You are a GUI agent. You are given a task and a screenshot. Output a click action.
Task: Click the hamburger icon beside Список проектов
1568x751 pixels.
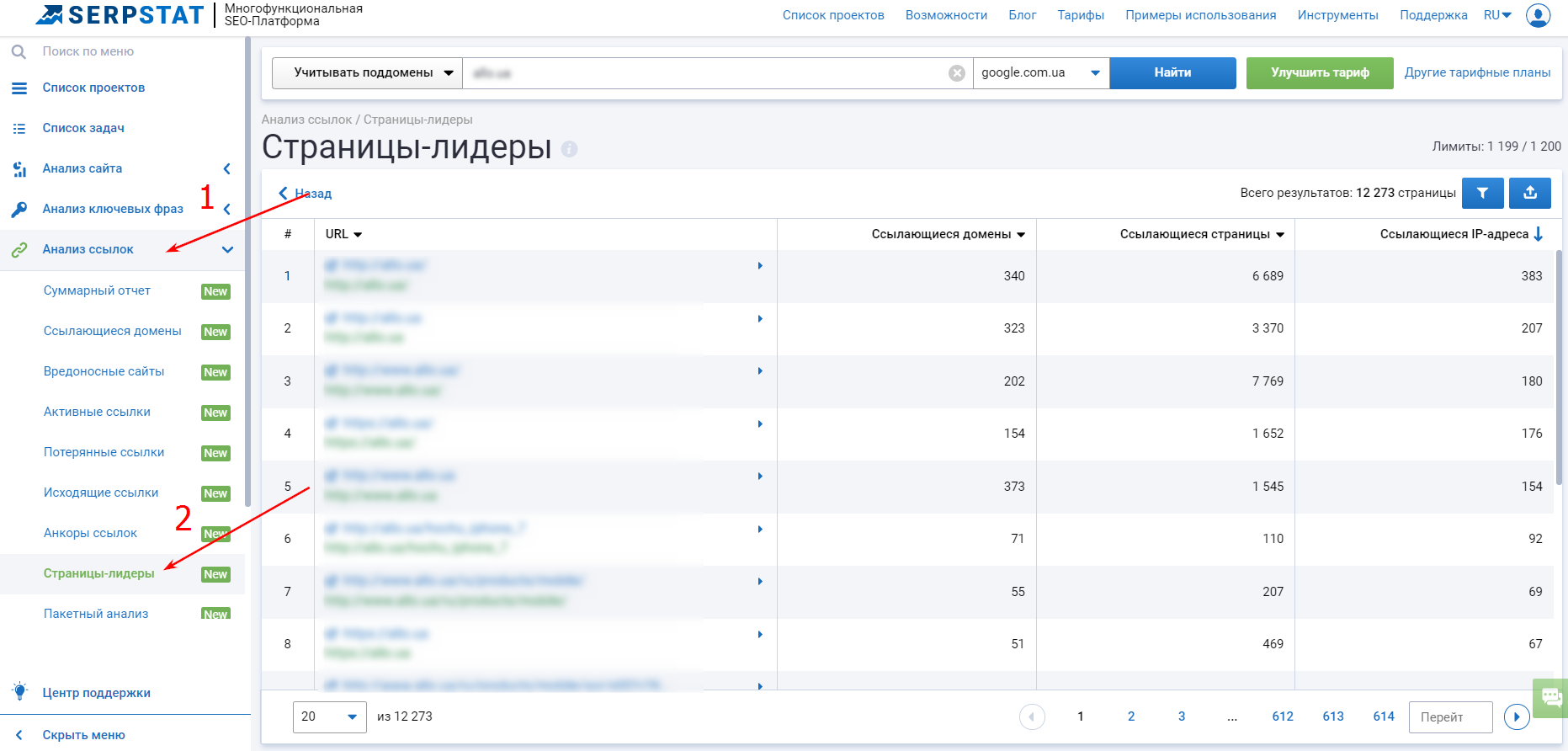pos(19,88)
